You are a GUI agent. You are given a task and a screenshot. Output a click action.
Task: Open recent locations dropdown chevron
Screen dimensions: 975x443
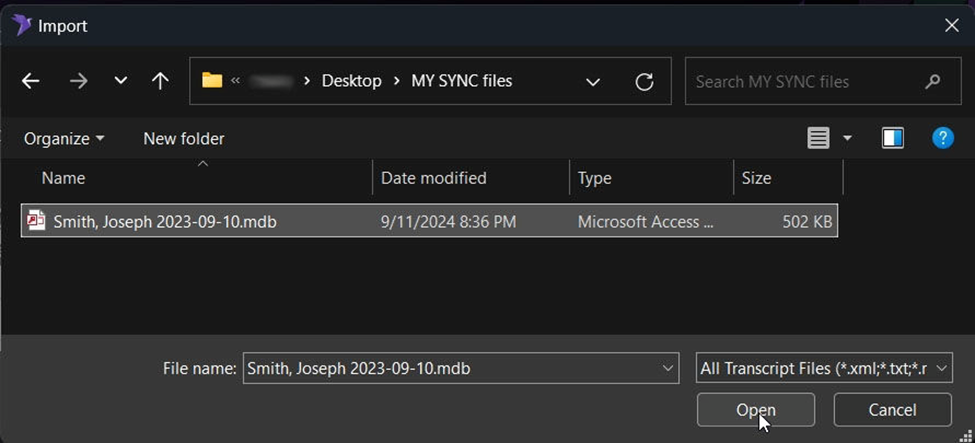pyautogui.click(x=121, y=81)
